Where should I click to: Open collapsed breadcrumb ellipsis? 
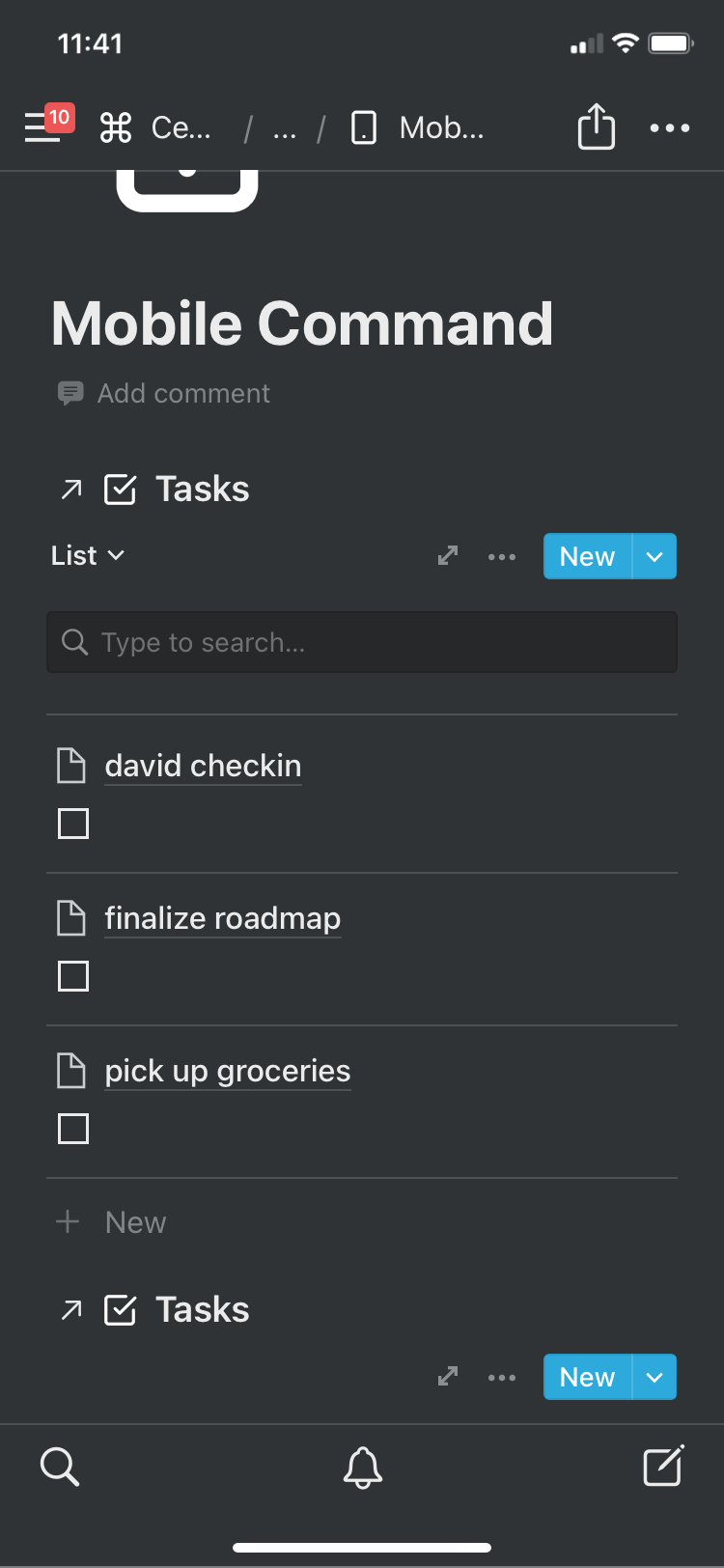pyautogui.click(x=285, y=127)
